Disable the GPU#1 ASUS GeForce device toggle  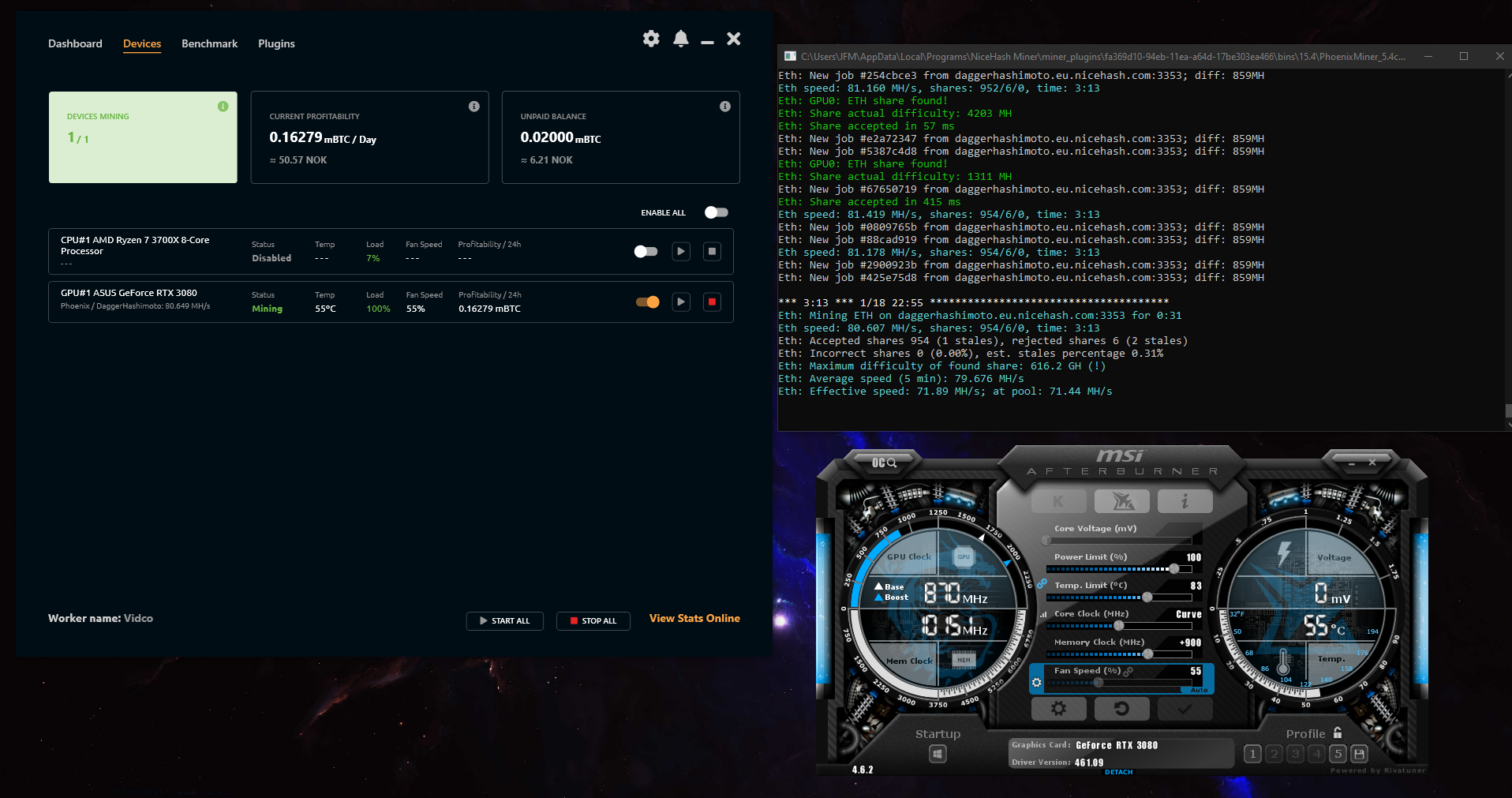point(648,302)
